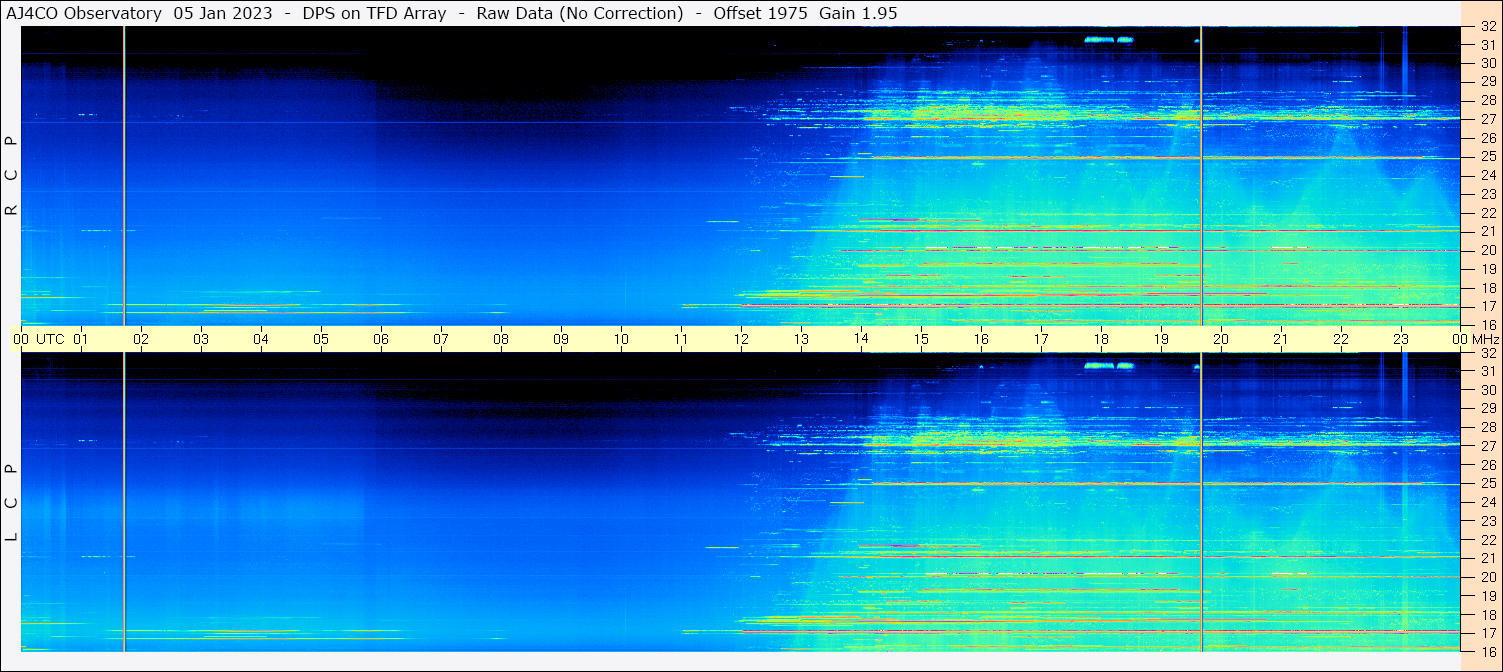This screenshot has width=1503, height=672.
Task: Click the 17 MHz tick label in RCP panel
Action: point(1488,306)
